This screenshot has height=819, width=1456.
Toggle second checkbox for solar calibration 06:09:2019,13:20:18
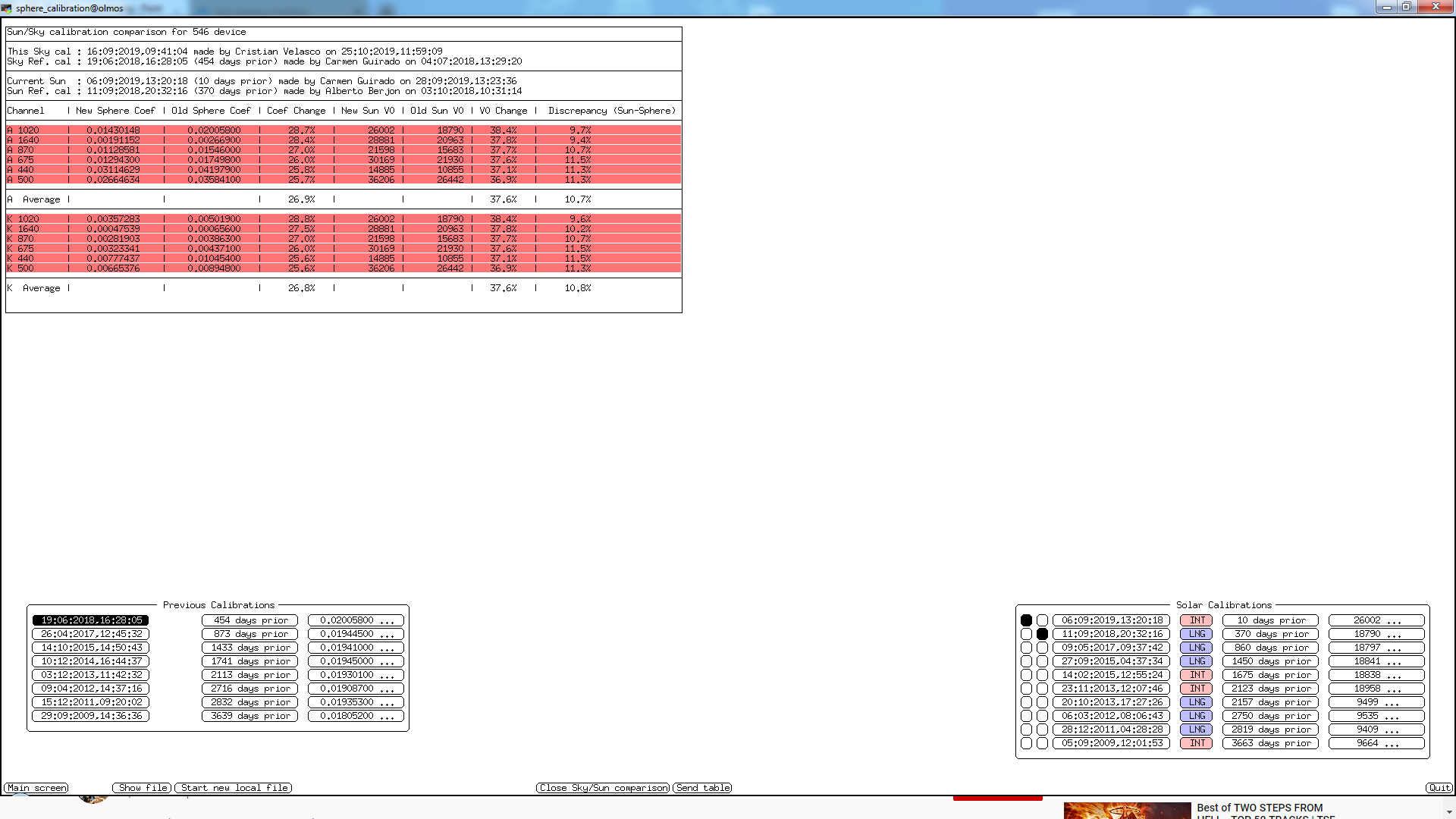1042,620
